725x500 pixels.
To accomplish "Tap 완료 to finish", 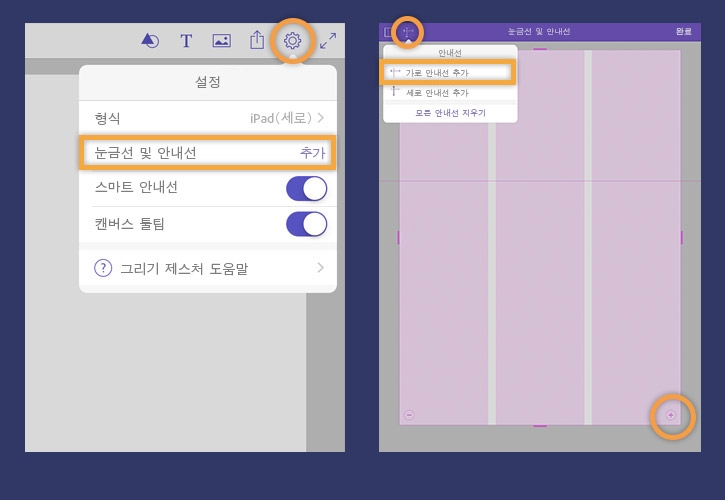I will point(683,31).
